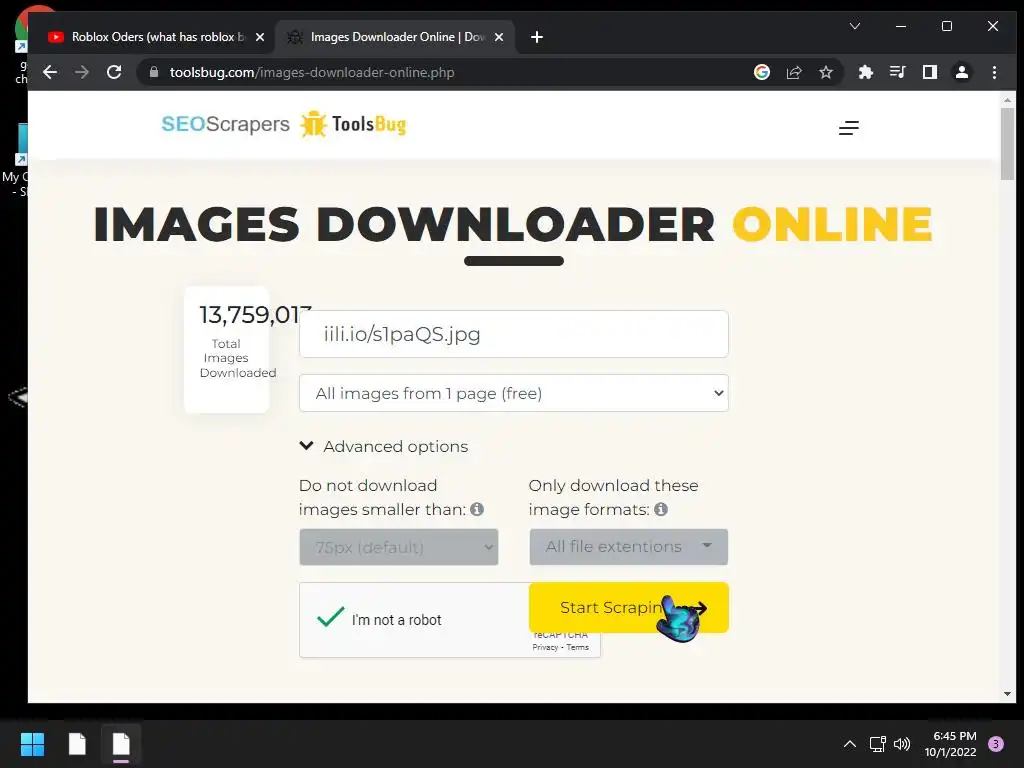This screenshot has width=1024, height=768.
Task: Bookmark this page with the star icon
Action: (826, 72)
